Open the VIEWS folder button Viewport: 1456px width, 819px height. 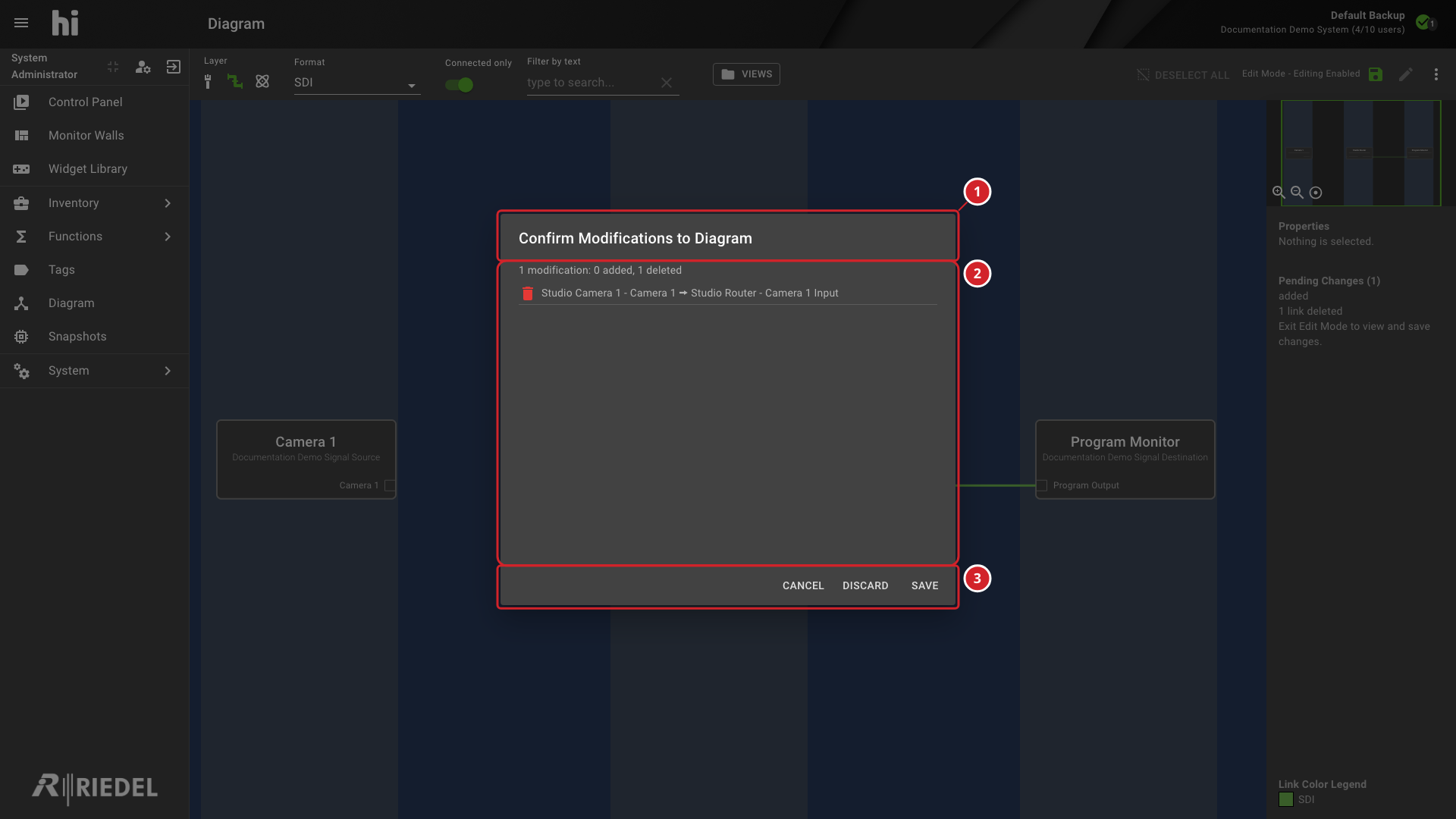pos(746,74)
